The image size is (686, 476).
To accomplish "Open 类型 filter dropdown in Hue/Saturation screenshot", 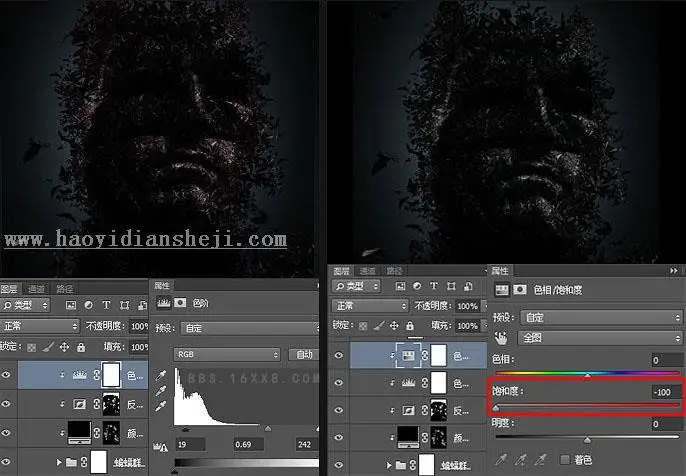I will tap(356, 287).
